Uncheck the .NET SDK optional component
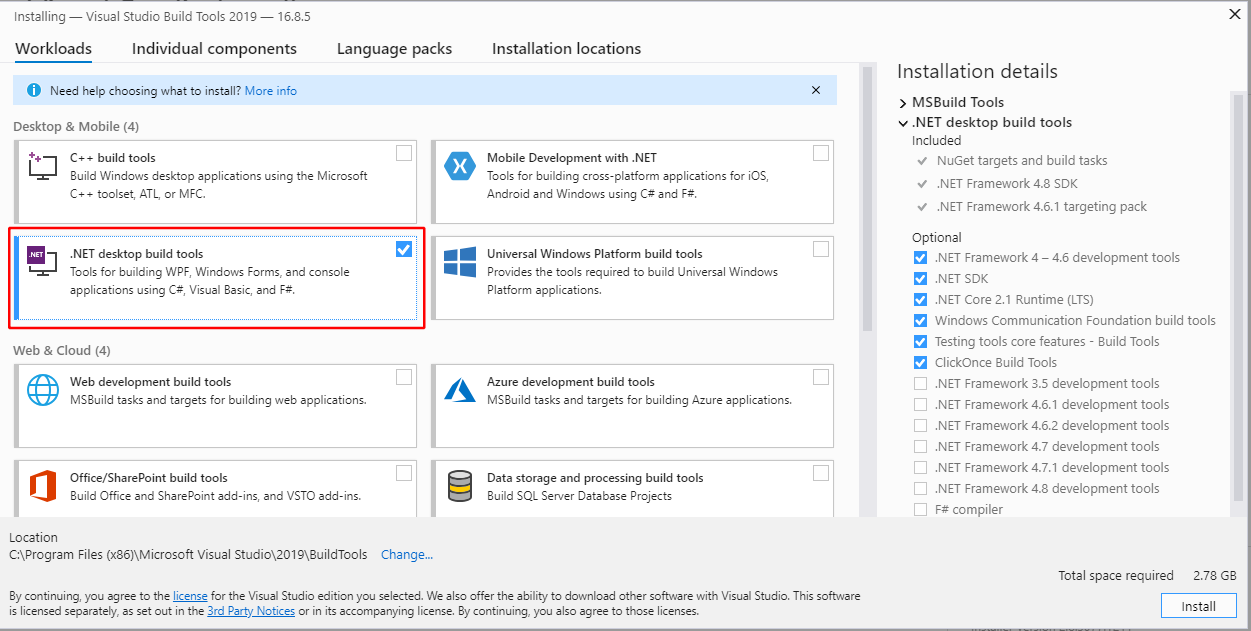This screenshot has height=631, width=1251. point(920,279)
